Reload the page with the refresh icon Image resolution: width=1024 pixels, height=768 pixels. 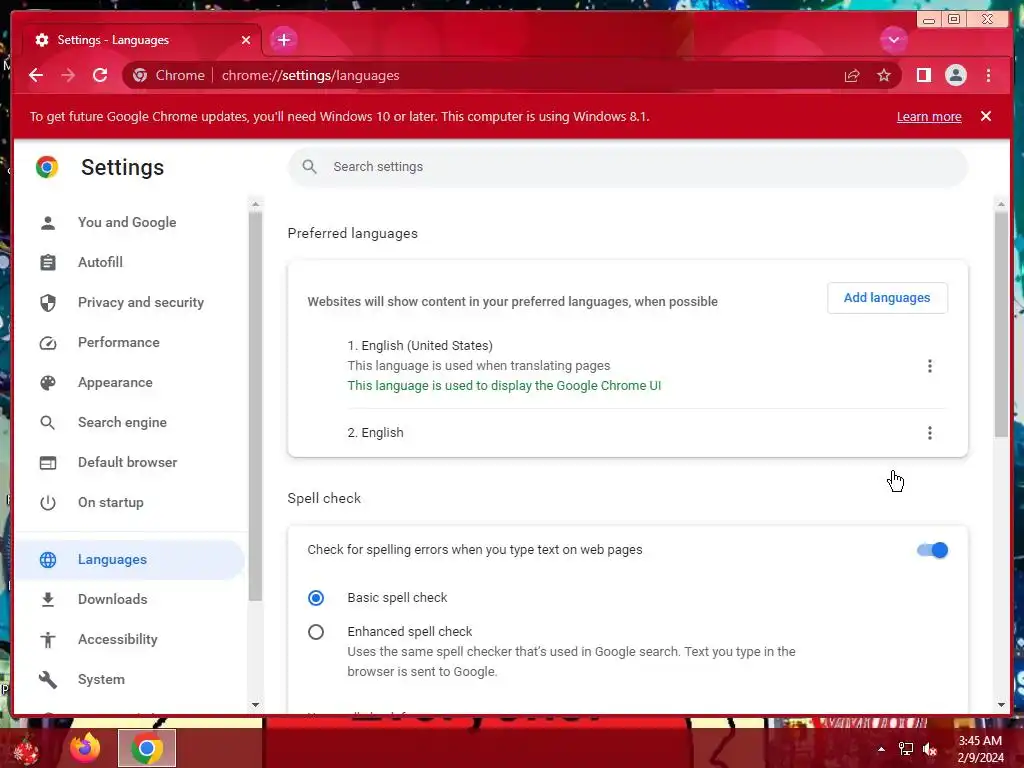[x=100, y=75]
